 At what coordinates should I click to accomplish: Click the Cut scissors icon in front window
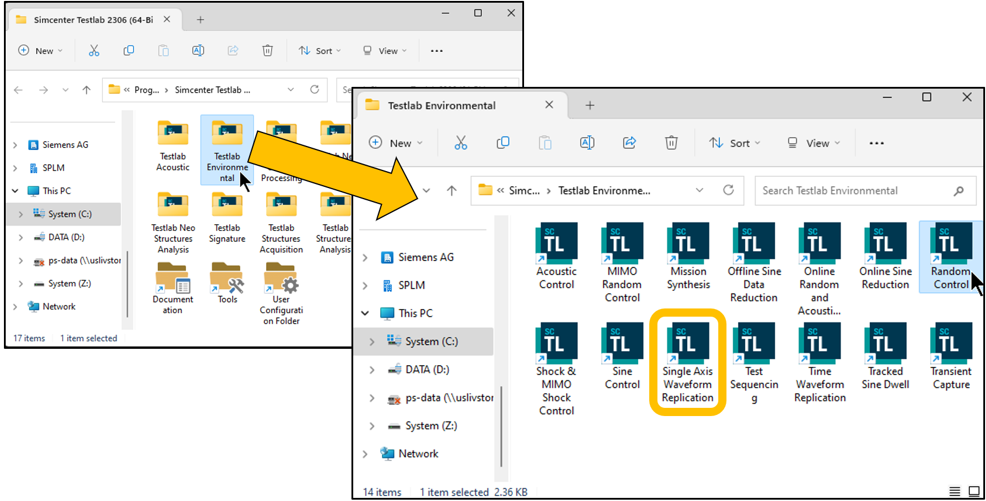(461, 143)
